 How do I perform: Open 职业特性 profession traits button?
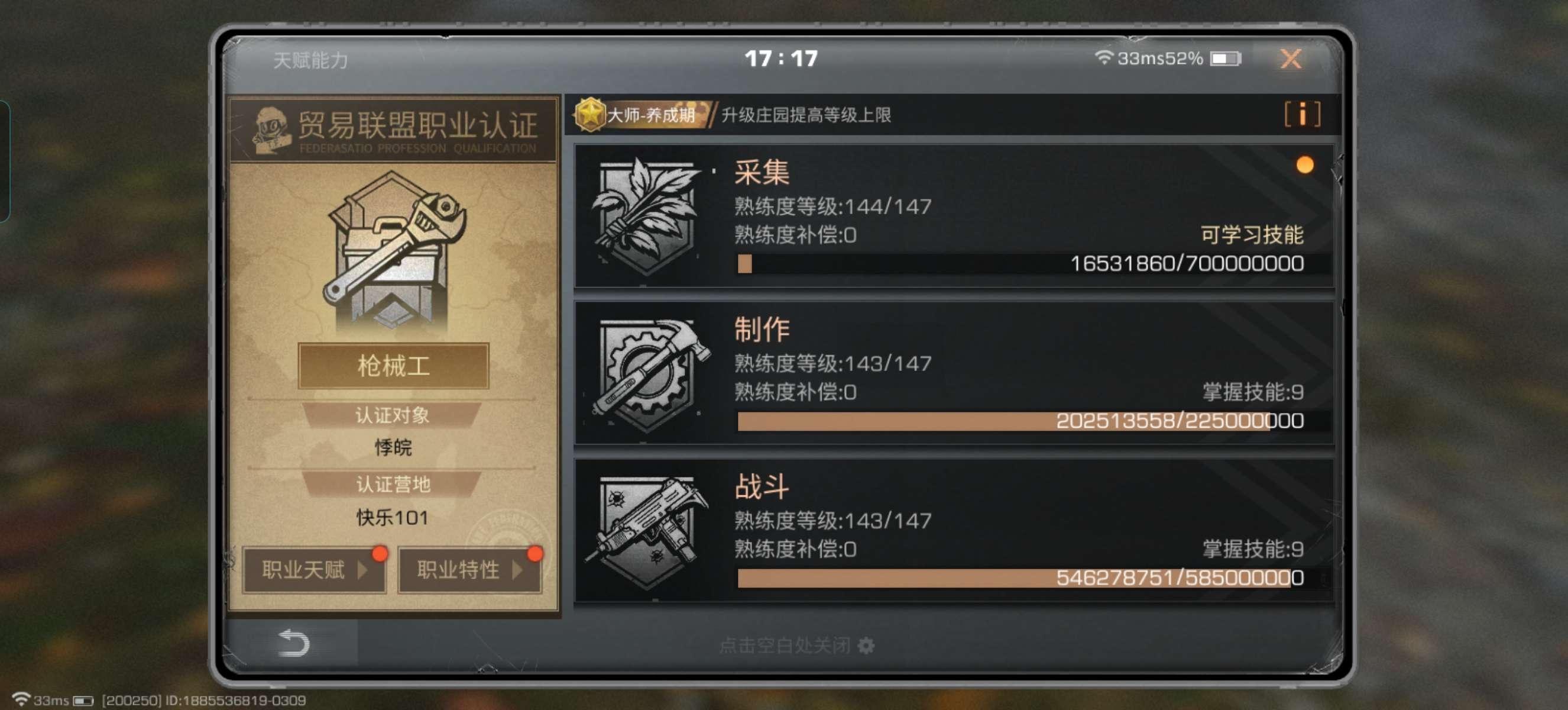coord(469,569)
